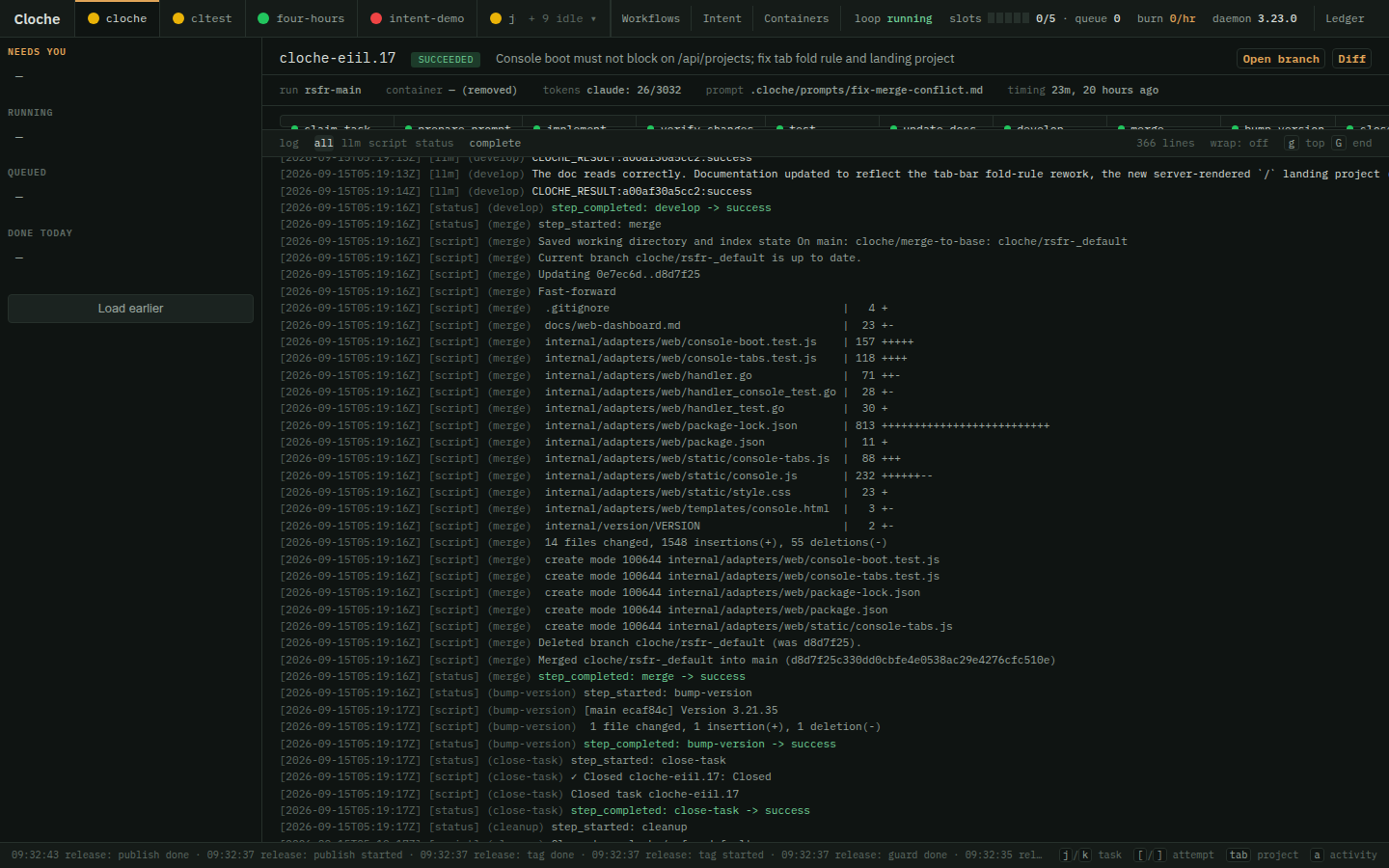Click '09:32:43 release: publish done' status entry

coord(100,854)
